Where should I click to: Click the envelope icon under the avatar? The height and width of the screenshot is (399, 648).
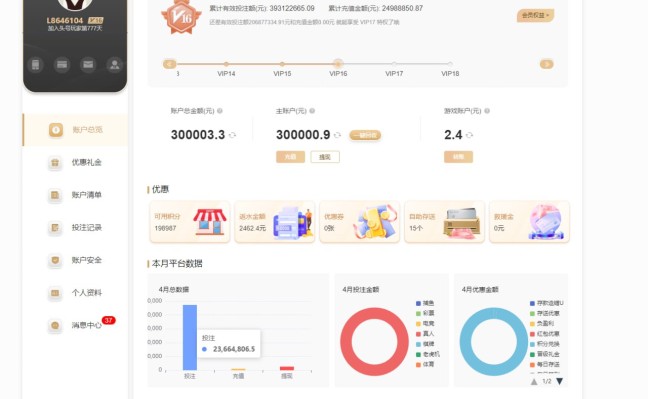(x=88, y=65)
